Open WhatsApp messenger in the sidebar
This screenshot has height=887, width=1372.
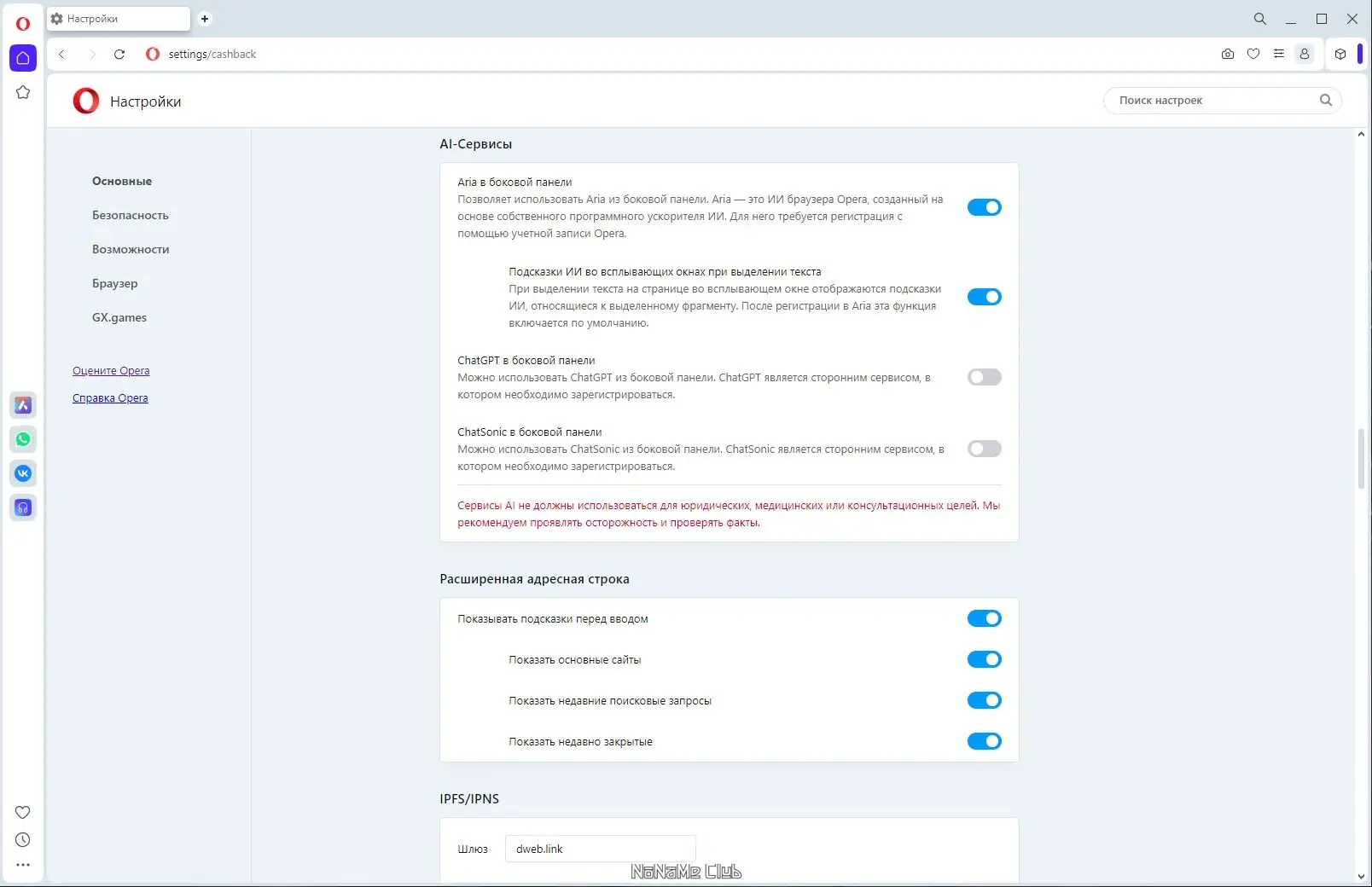[23, 439]
